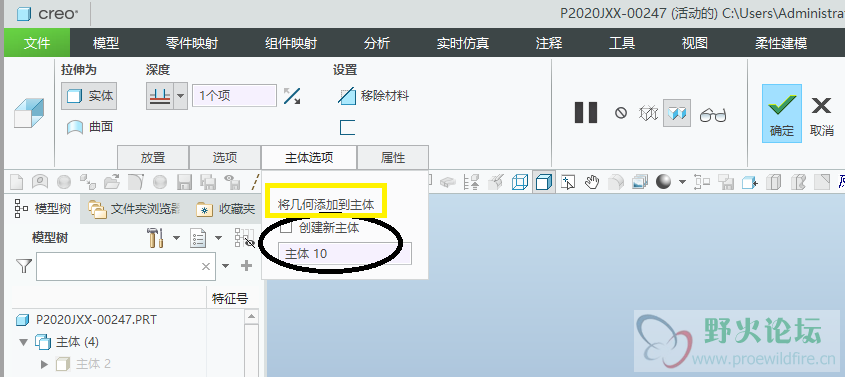The width and height of the screenshot is (845, 377).
Task: Open the 放置 placement panel
Action: tap(153, 157)
